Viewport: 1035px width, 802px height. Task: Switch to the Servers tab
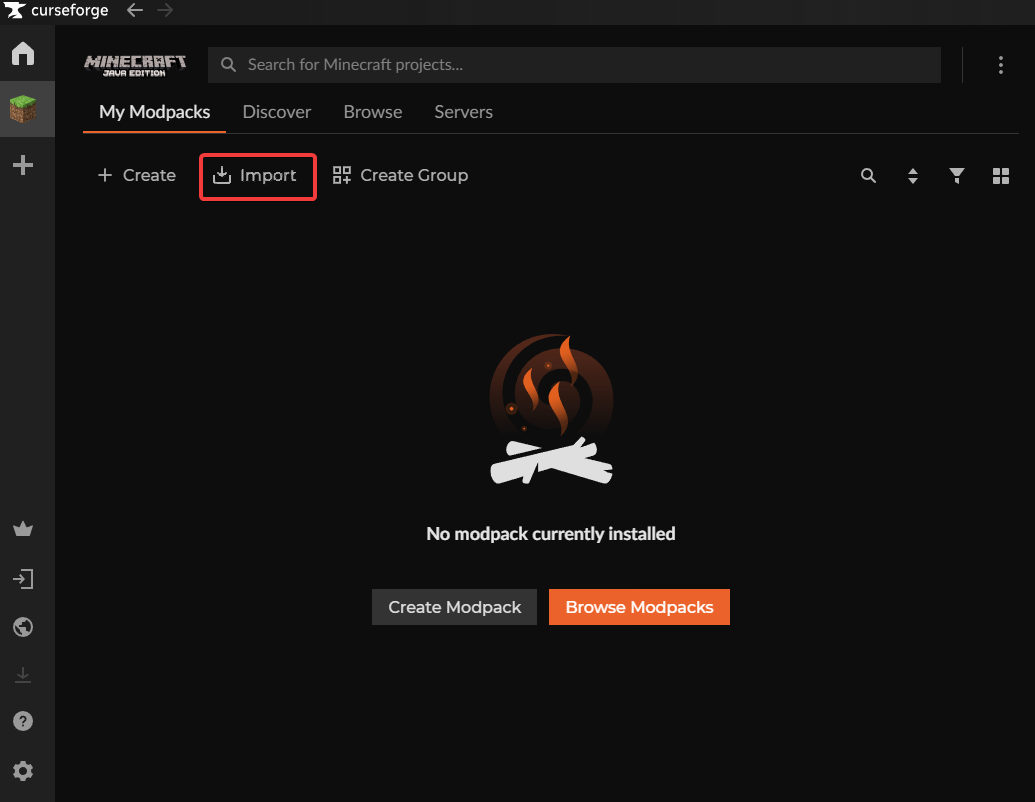click(463, 112)
